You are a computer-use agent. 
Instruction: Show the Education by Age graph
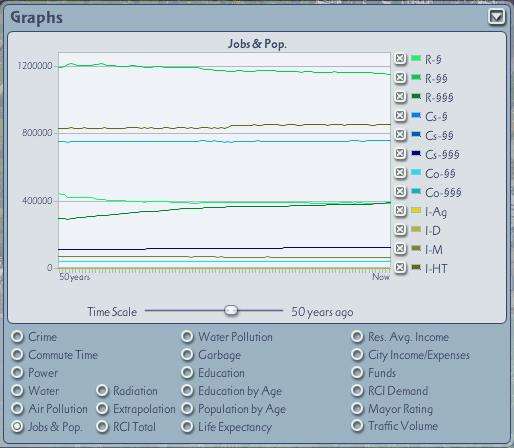[187, 390]
